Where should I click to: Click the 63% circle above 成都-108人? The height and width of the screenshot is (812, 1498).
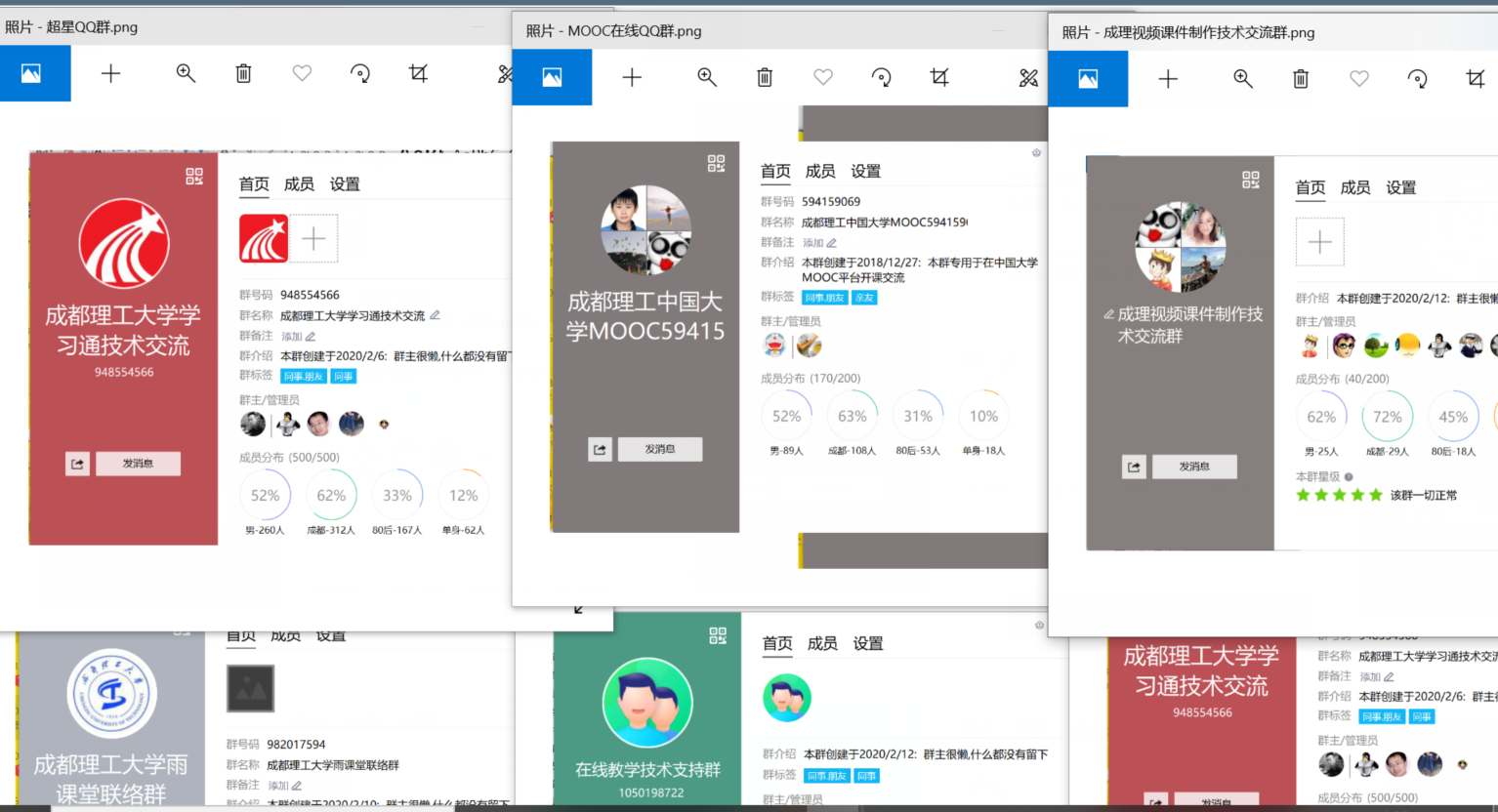[853, 417]
